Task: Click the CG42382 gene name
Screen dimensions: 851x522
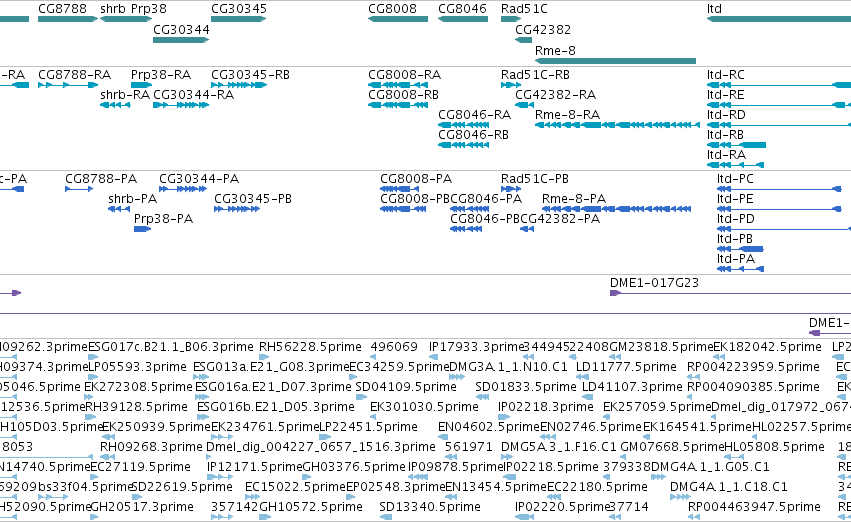Action: tap(543, 30)
